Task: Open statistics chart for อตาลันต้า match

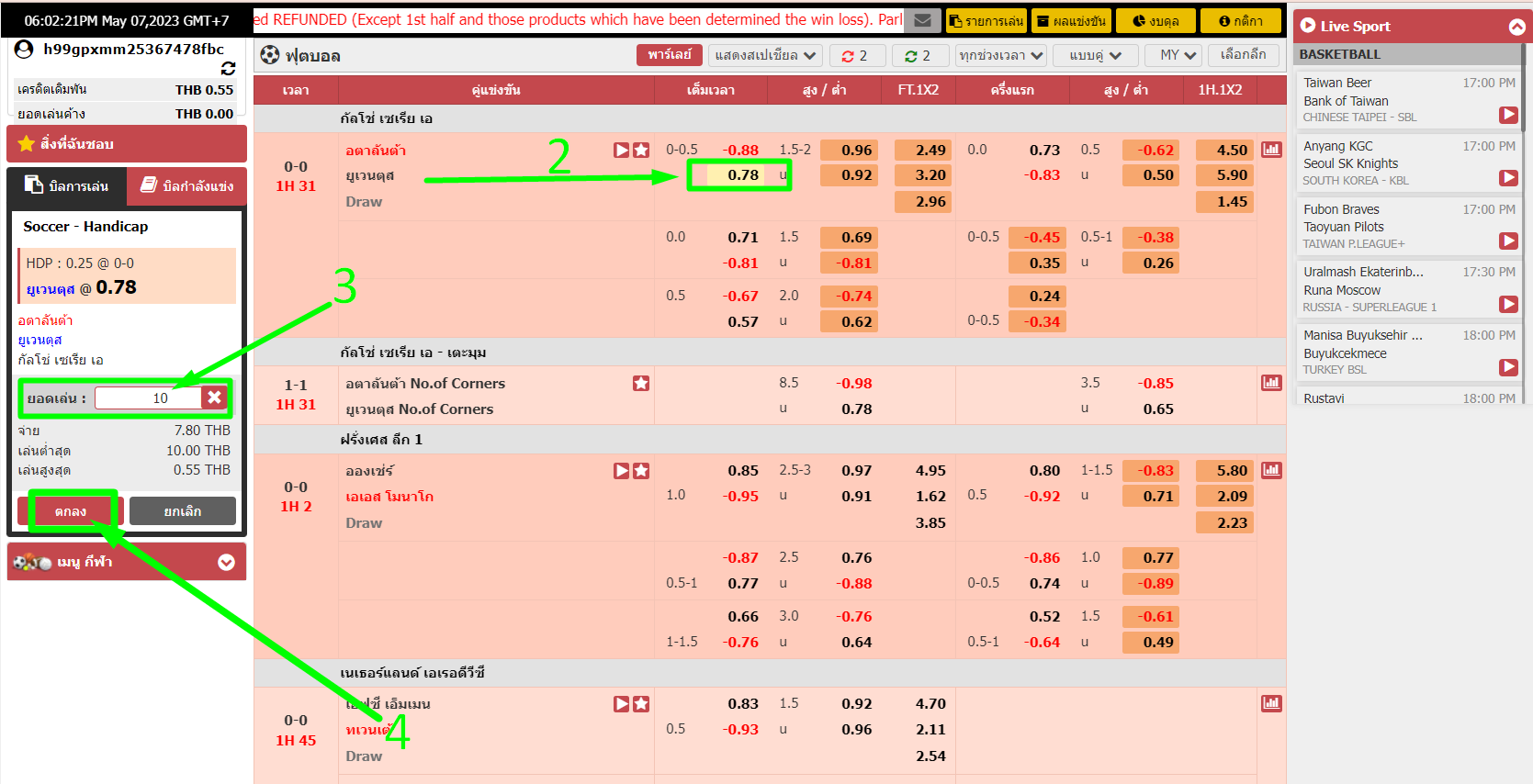Action: click(1271, 150)
